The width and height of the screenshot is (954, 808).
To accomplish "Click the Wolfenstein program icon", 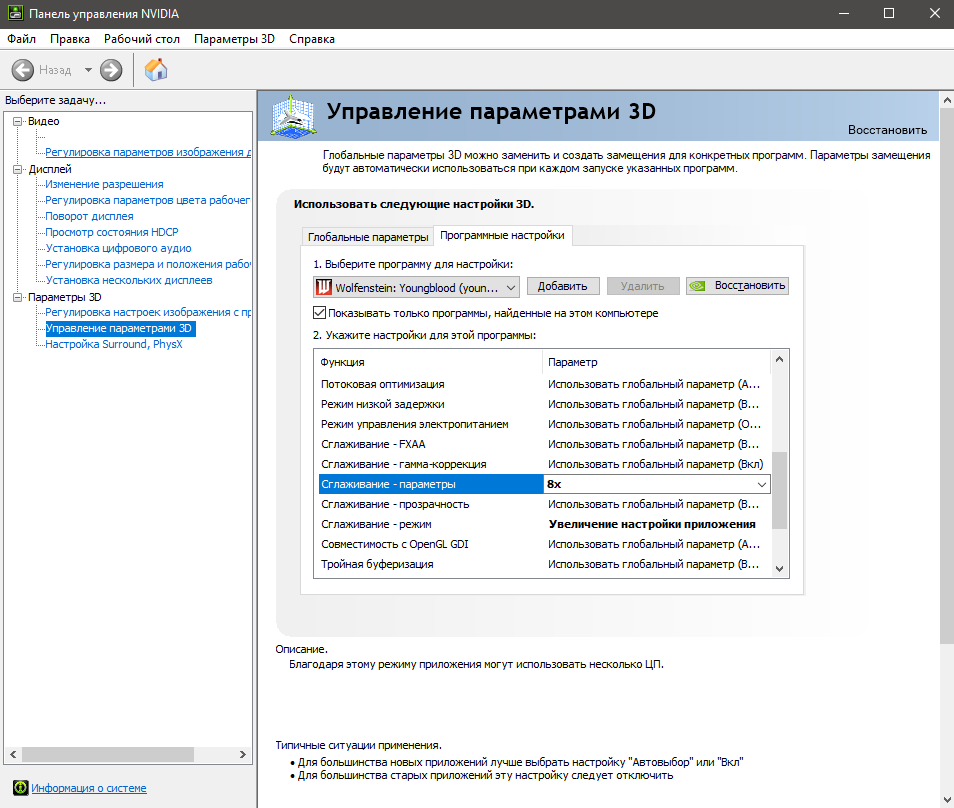I will pos(324,287).
